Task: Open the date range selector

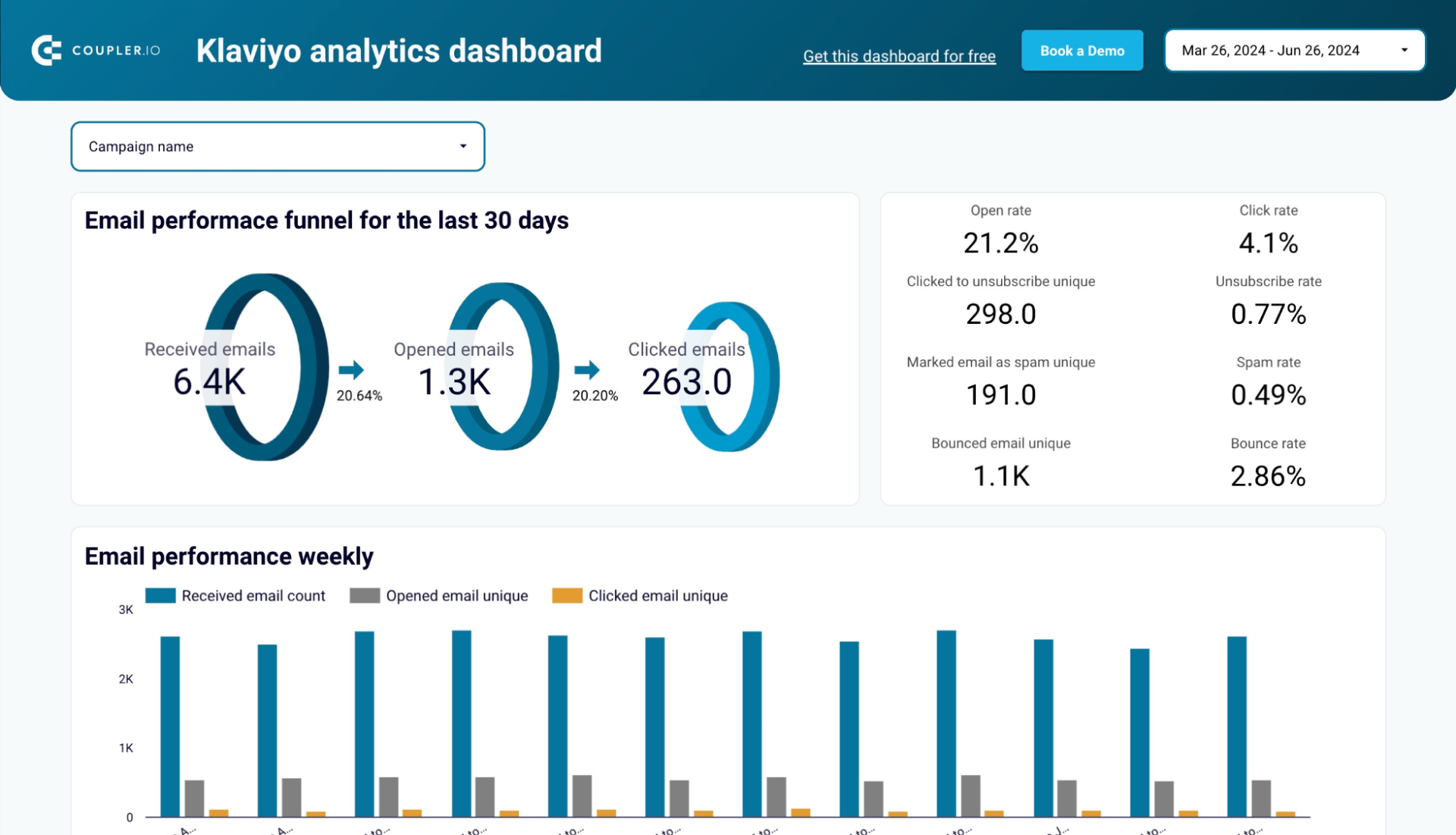Action: click(1294, 50)
